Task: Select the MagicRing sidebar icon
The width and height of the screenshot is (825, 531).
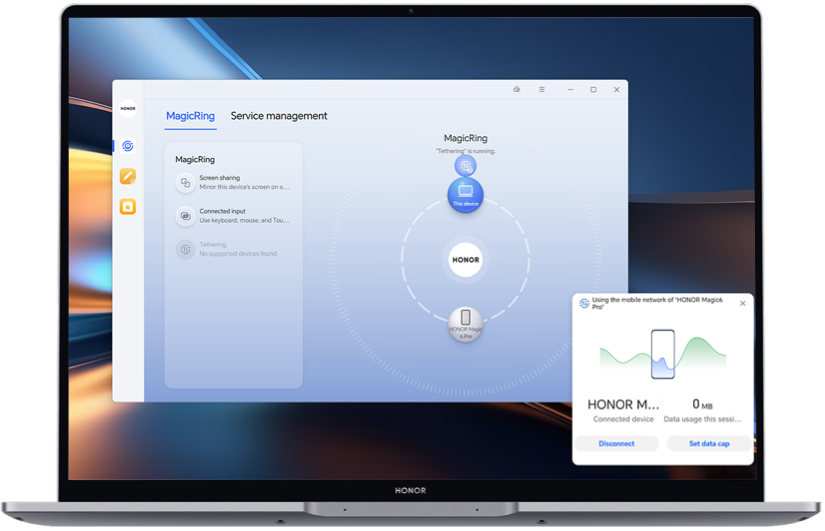Action: coord(128,146)
